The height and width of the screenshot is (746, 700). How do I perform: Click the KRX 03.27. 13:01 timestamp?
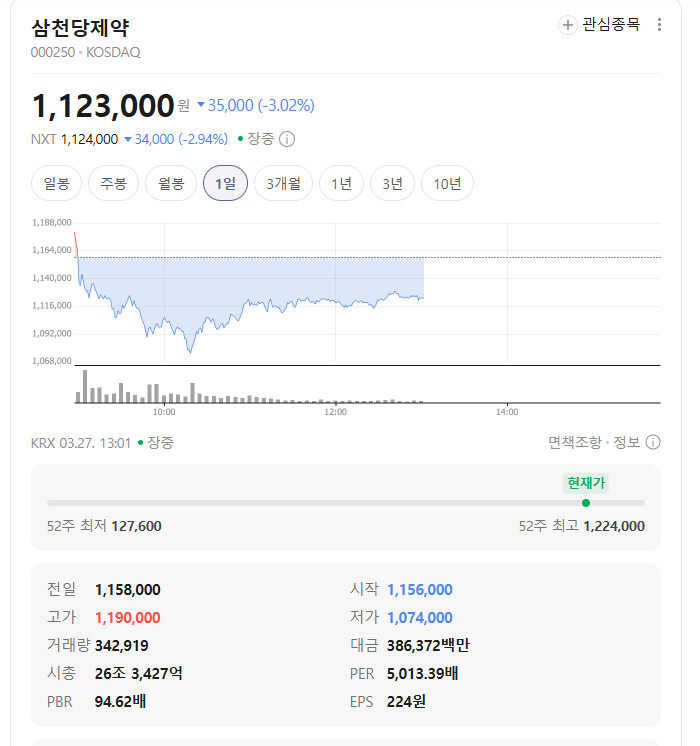point(80,443)
